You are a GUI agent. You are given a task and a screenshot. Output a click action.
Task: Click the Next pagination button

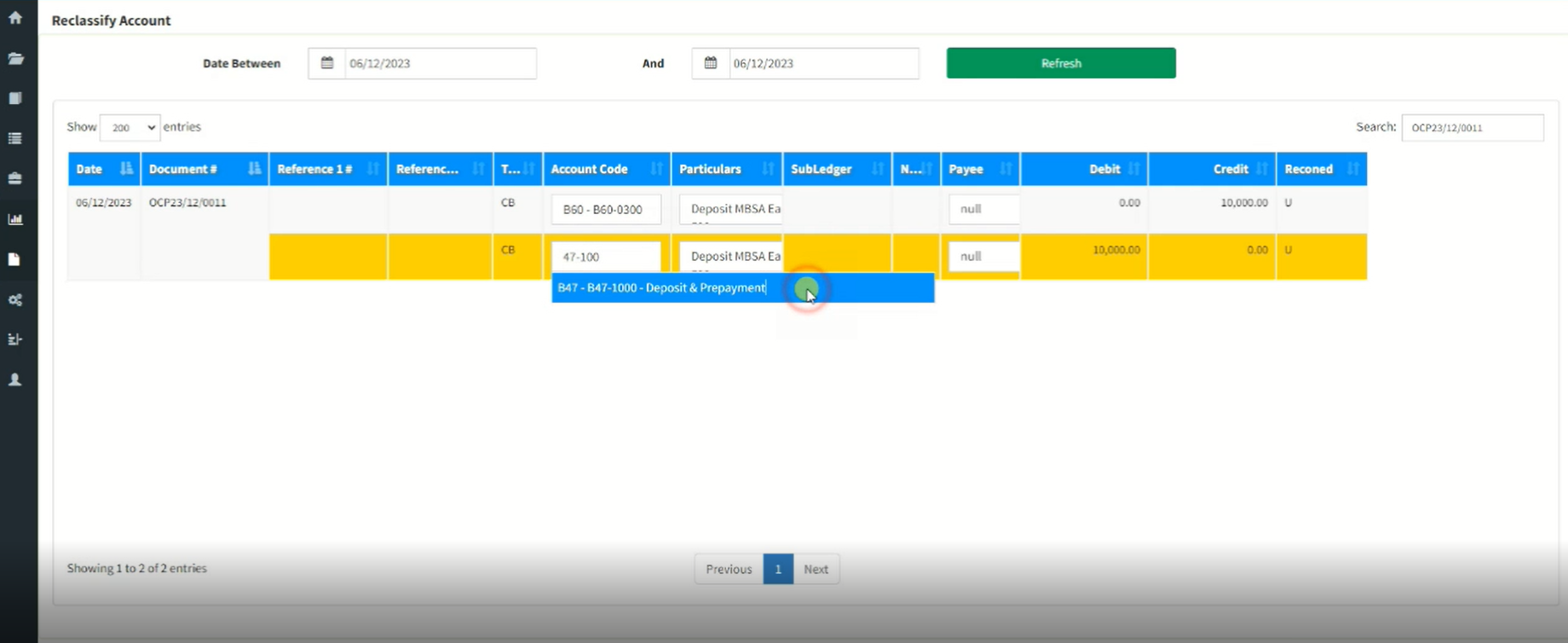[816, 569]
